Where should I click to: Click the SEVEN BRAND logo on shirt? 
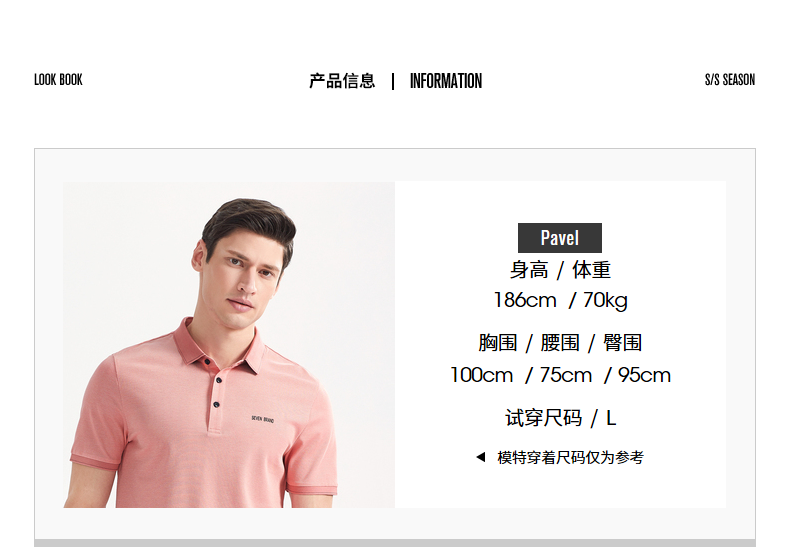click(x=263, y=419)
